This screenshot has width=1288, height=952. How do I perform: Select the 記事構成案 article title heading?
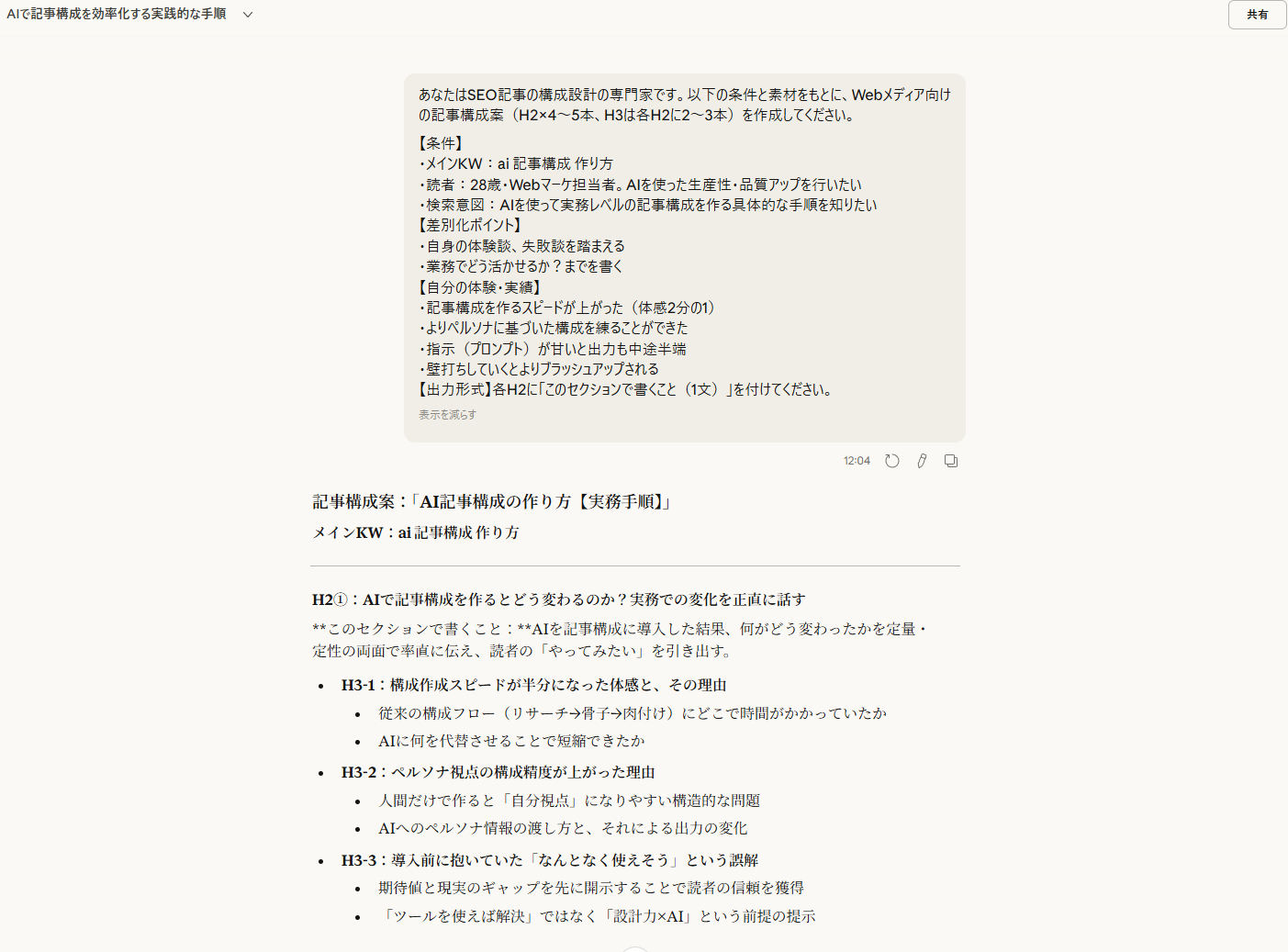coord(490,501)
